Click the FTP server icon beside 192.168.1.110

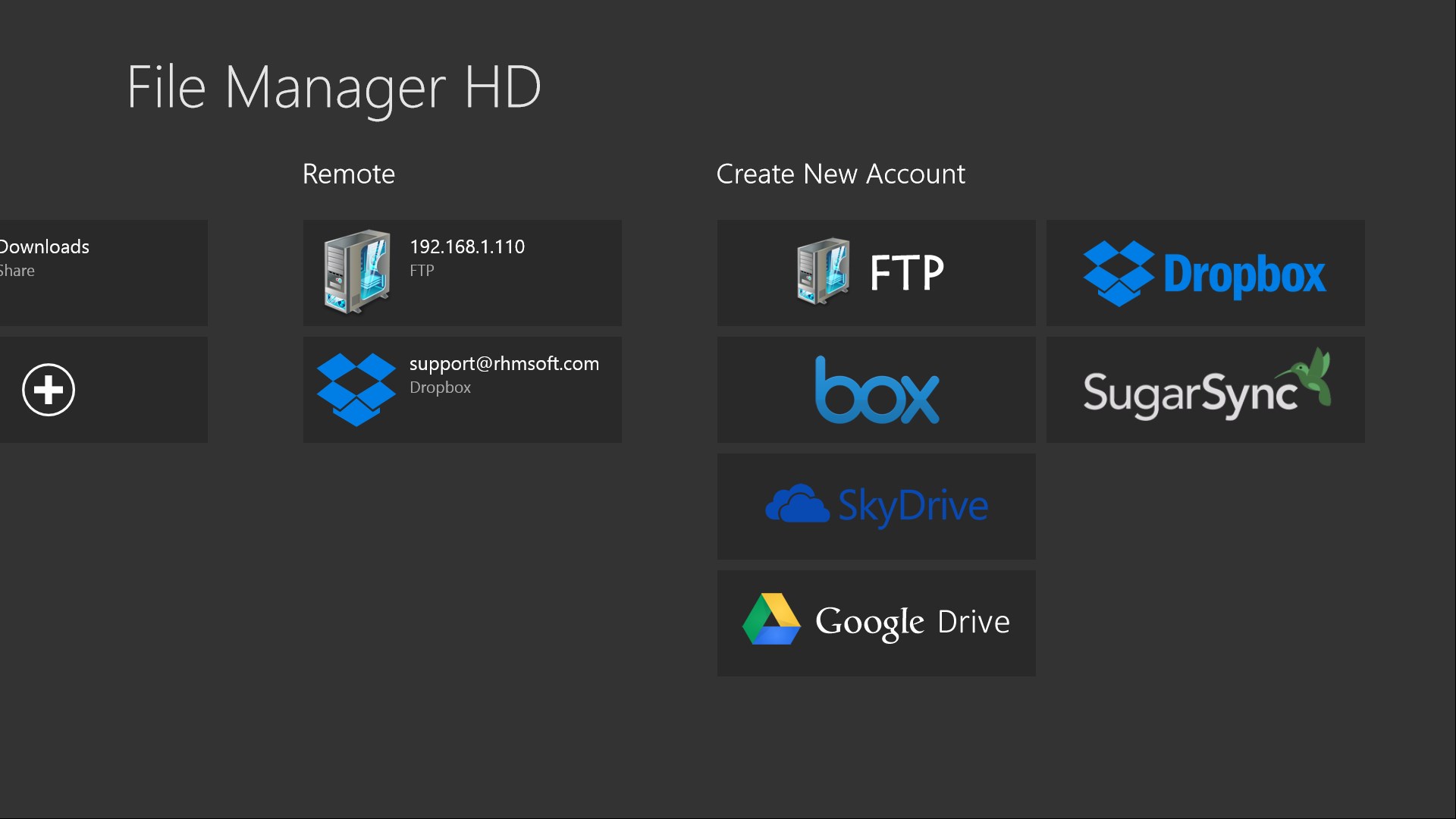[x=355, y=273]
